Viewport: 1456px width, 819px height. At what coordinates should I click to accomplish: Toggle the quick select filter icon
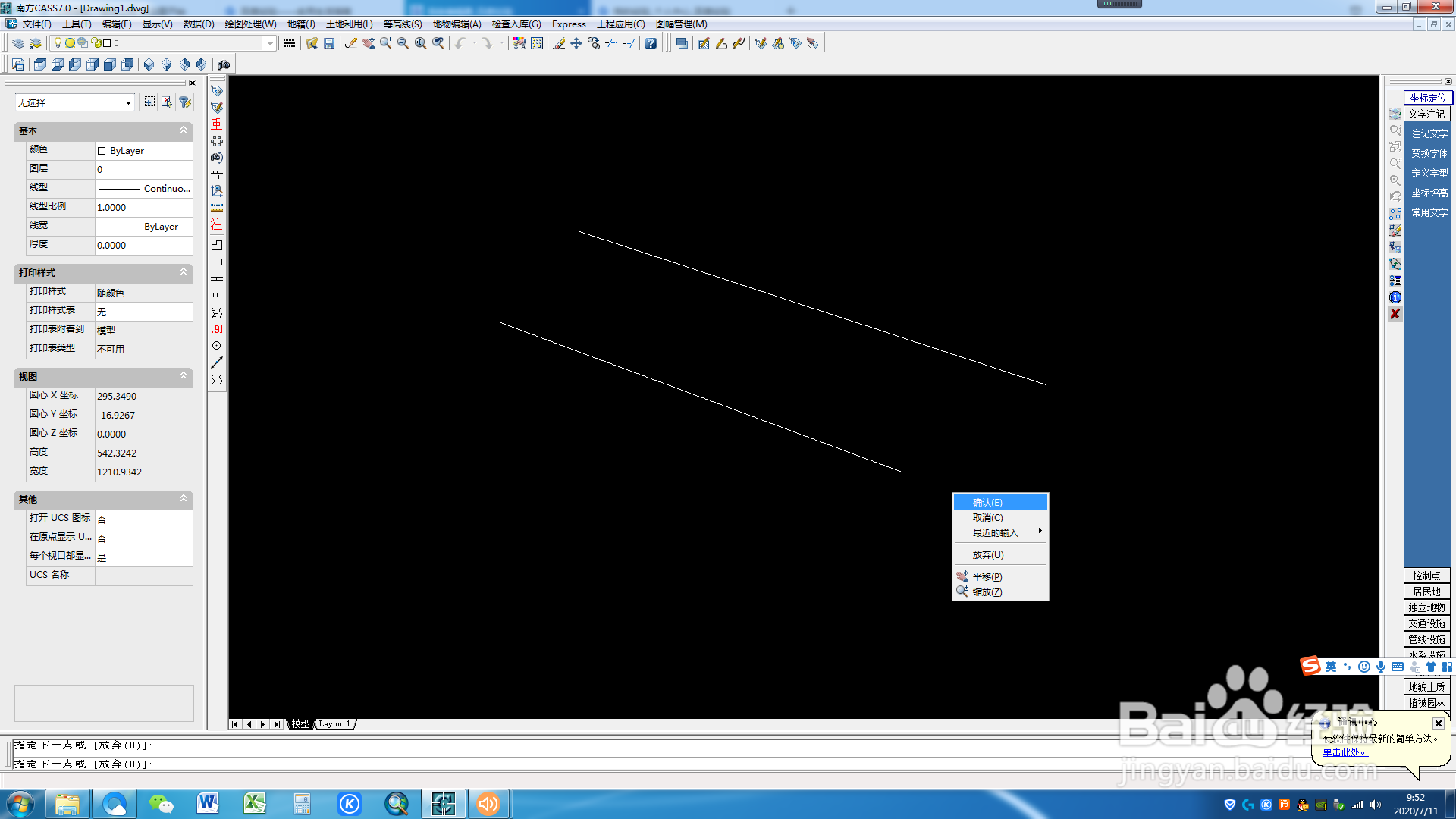185,102
